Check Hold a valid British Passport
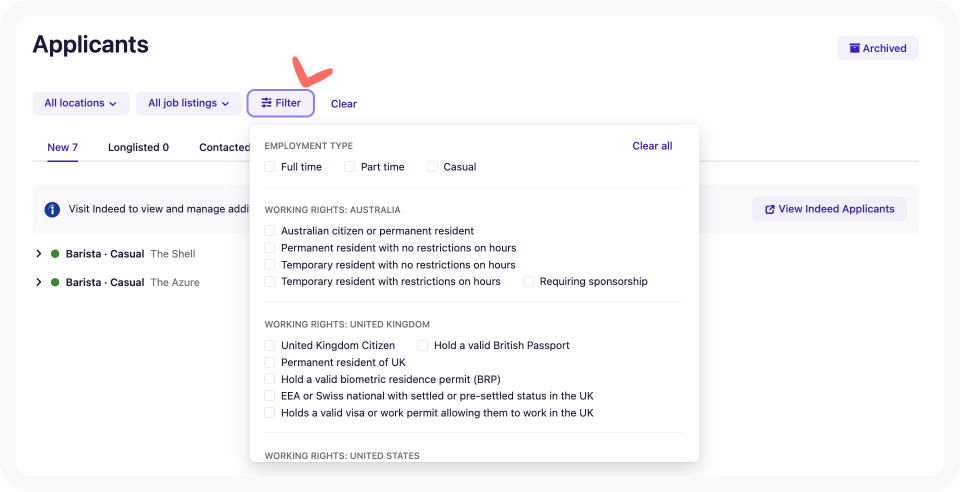This screenshot has width=960, height=492. point(422,345)
